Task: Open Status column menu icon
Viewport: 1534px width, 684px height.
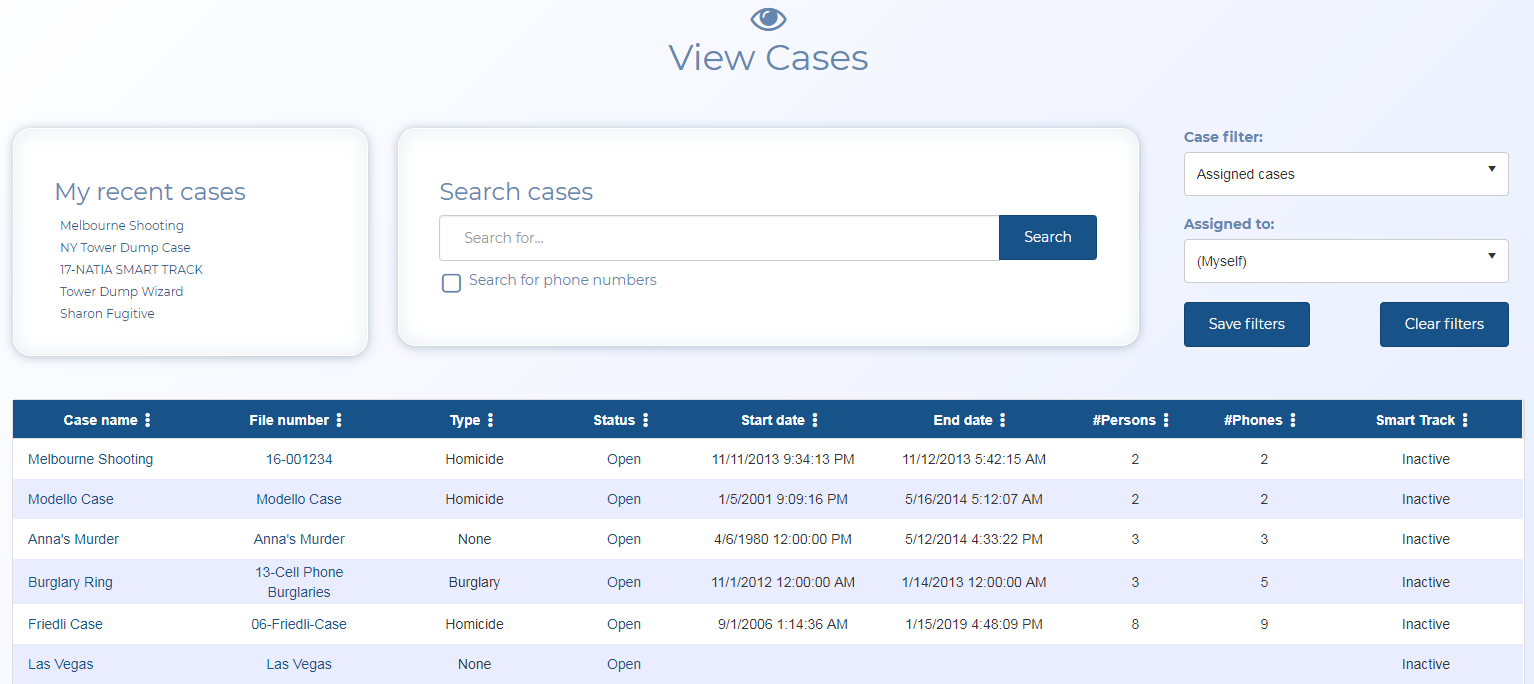Action: coord(645,420)
